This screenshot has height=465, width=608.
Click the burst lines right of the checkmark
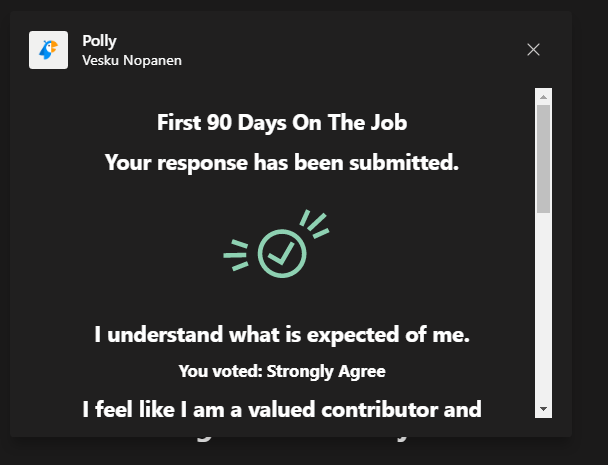(x=315, y=226)
